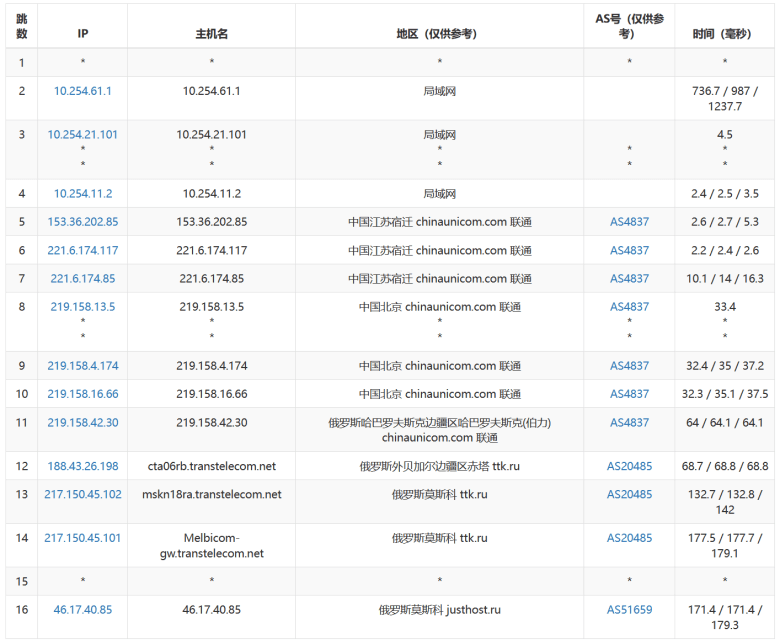Select time value 33.4 in hop 8

(725, 307)
